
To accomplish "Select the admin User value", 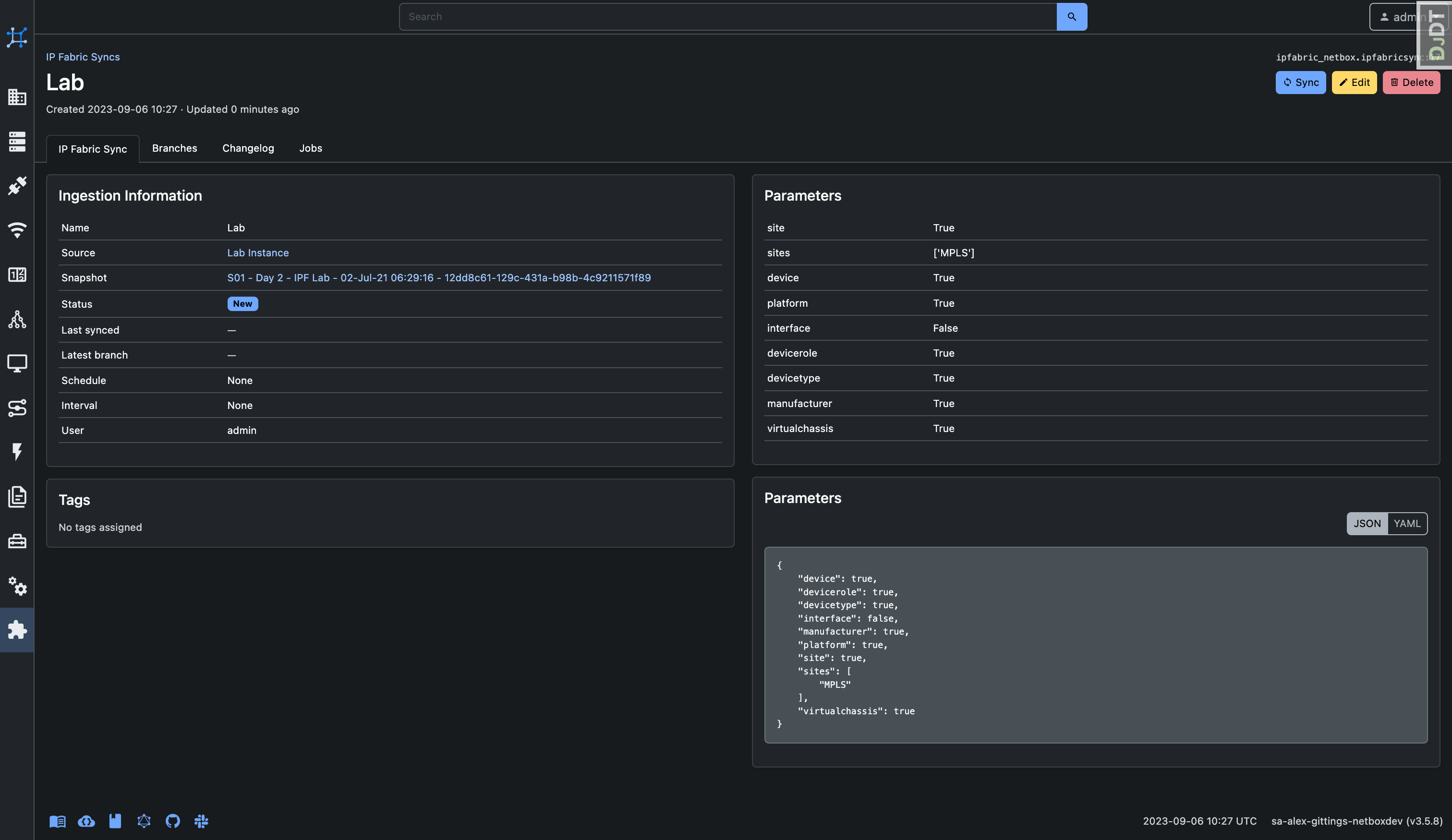I will (242, 430).
